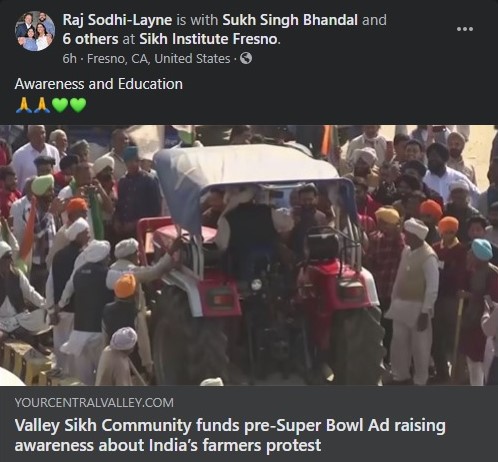
Task: Click the second praying hands emoji
Action: tap(42, 105)
